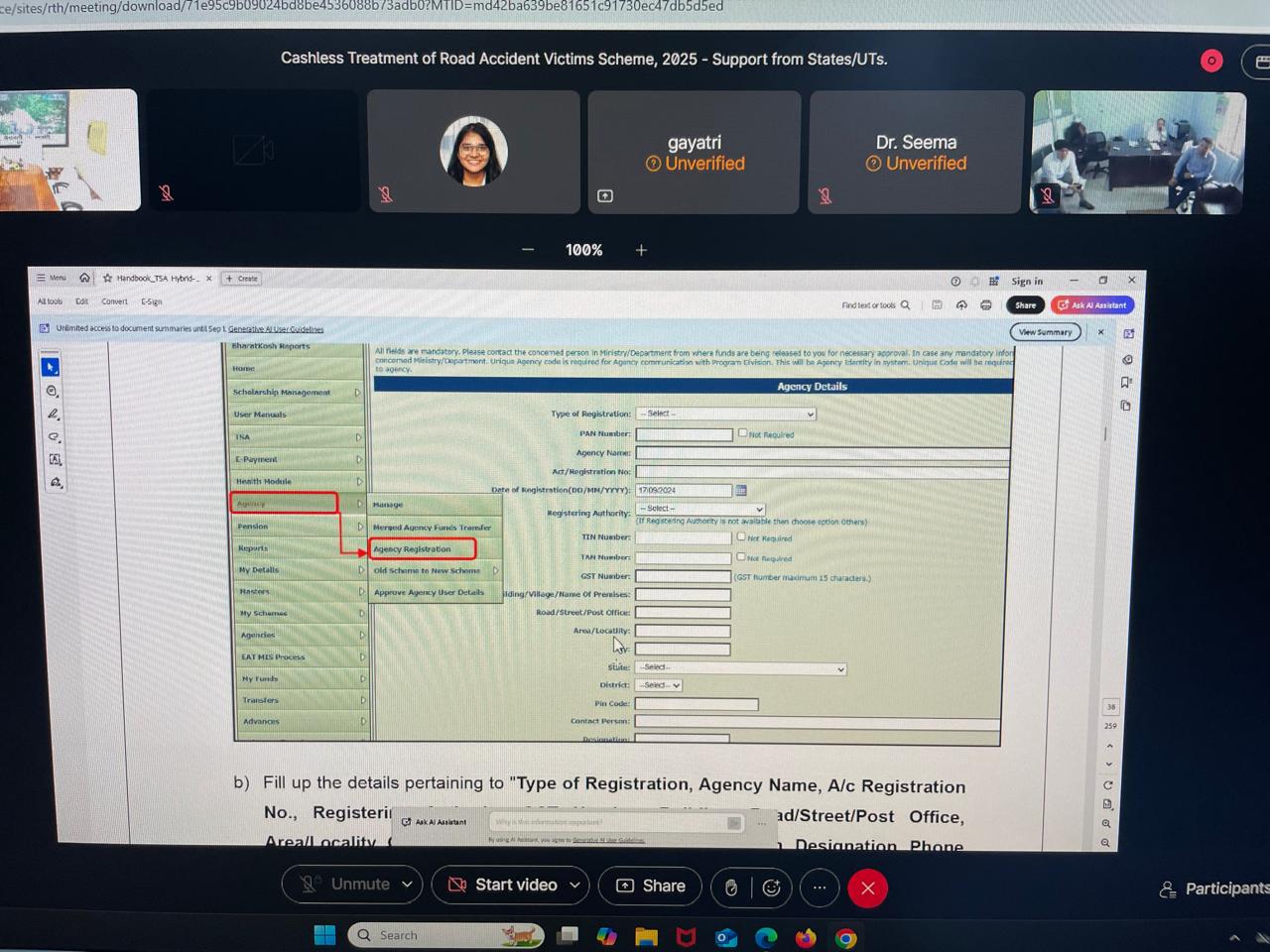Click the Acrobat print icon
Viewport: 1270px width, 952px height.
[x=985, y=305]
